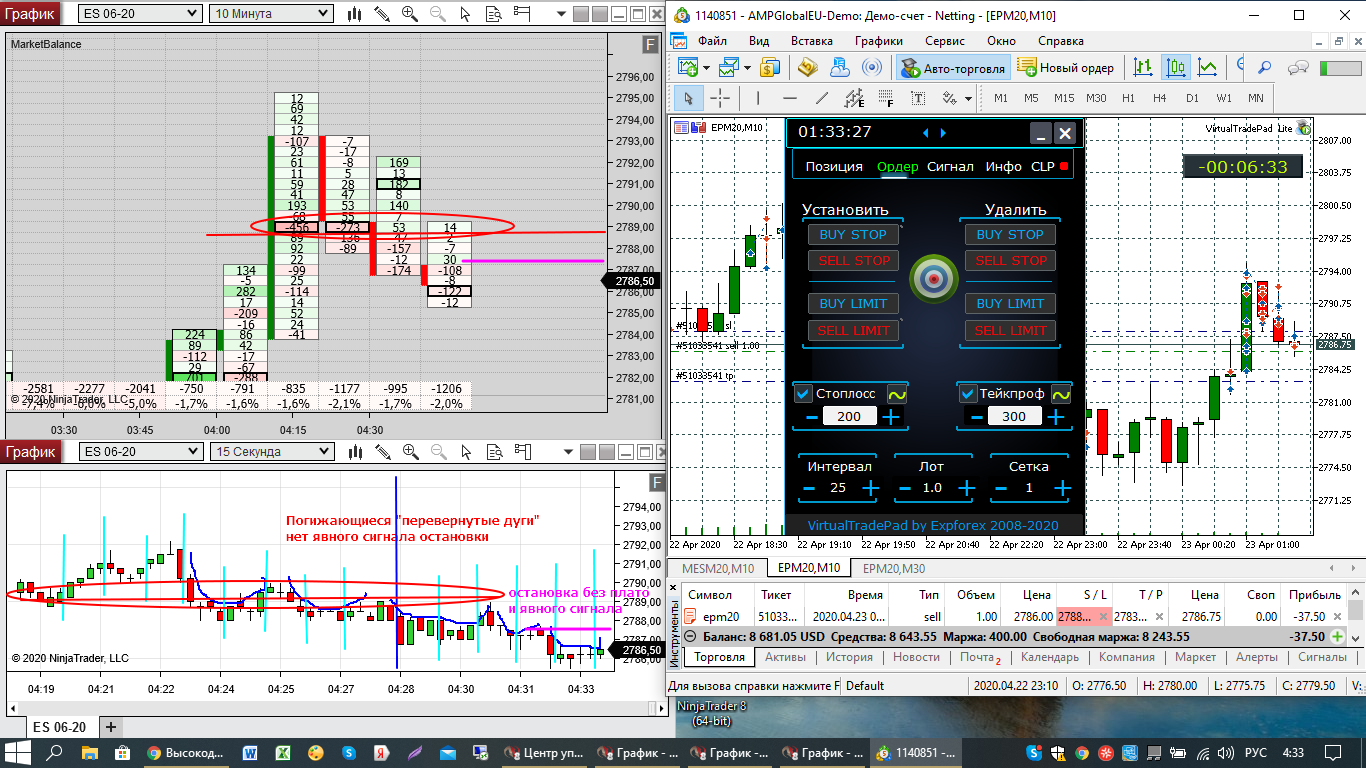Viewport: 1366px width, 768px height.
Task: Switch MetaTrader chart to bar chart
Action: pos(1145,67)
